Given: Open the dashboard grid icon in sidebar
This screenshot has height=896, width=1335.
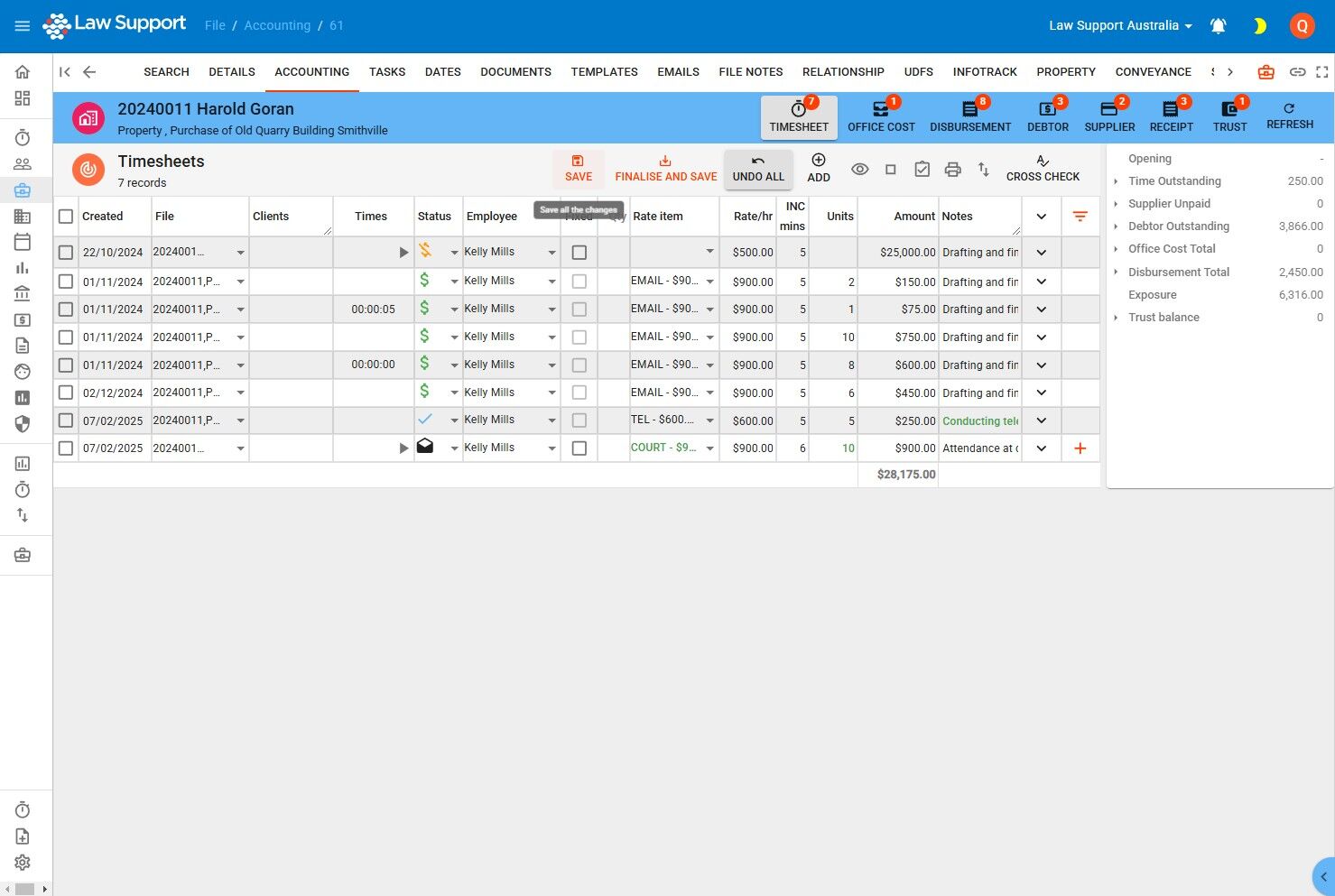Looking at the screenshot, I should 23,98.
